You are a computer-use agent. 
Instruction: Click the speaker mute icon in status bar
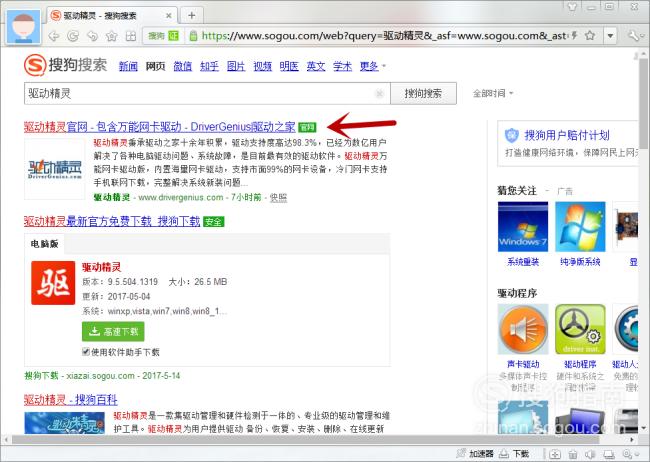590,454
